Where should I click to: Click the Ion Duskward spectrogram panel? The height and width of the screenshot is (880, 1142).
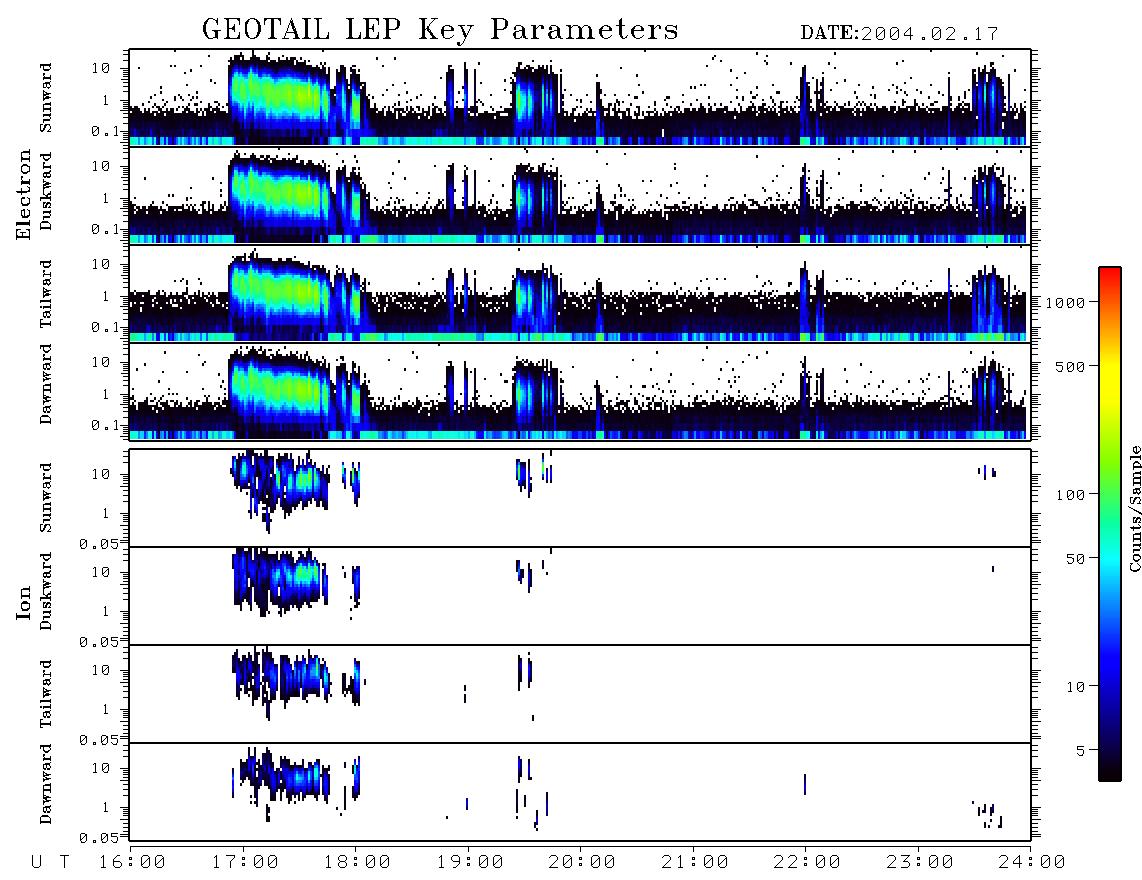[580, 596]
